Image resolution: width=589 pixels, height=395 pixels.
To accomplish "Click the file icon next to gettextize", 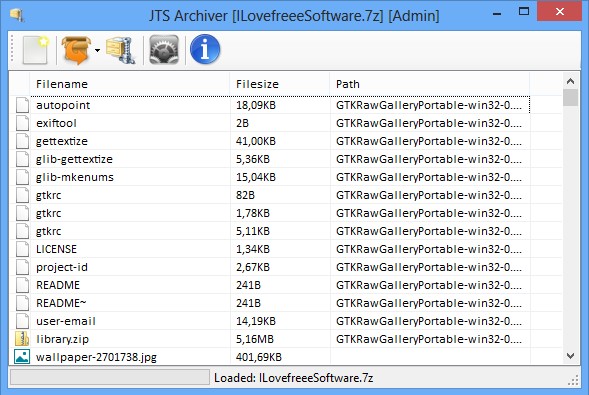I will pos(22,141).
